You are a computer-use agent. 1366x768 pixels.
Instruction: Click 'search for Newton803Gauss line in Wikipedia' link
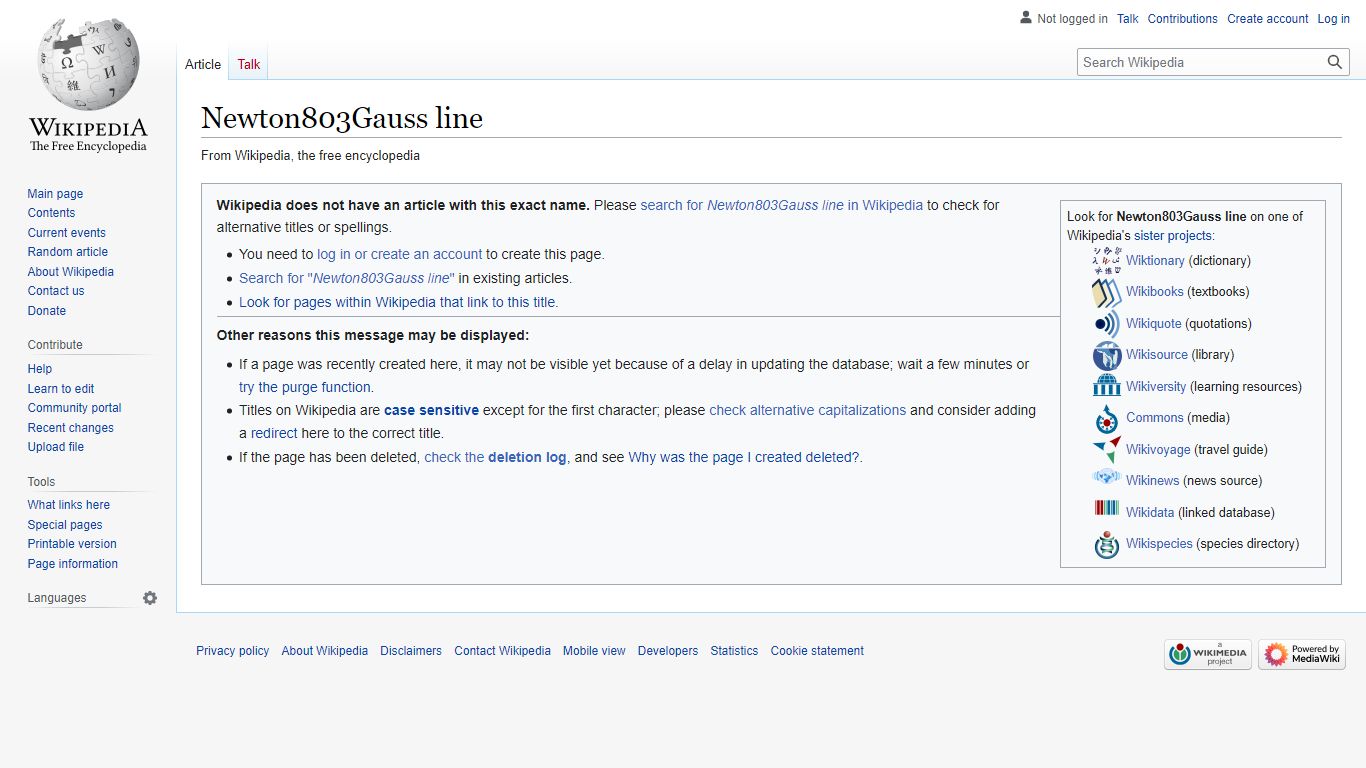[x=782, y=205]
